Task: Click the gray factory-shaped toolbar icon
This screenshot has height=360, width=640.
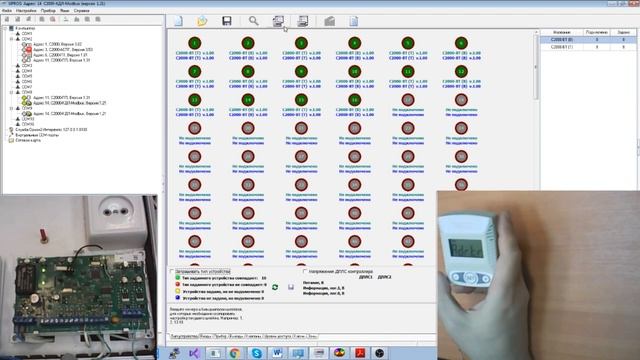Action: (329, 21)
